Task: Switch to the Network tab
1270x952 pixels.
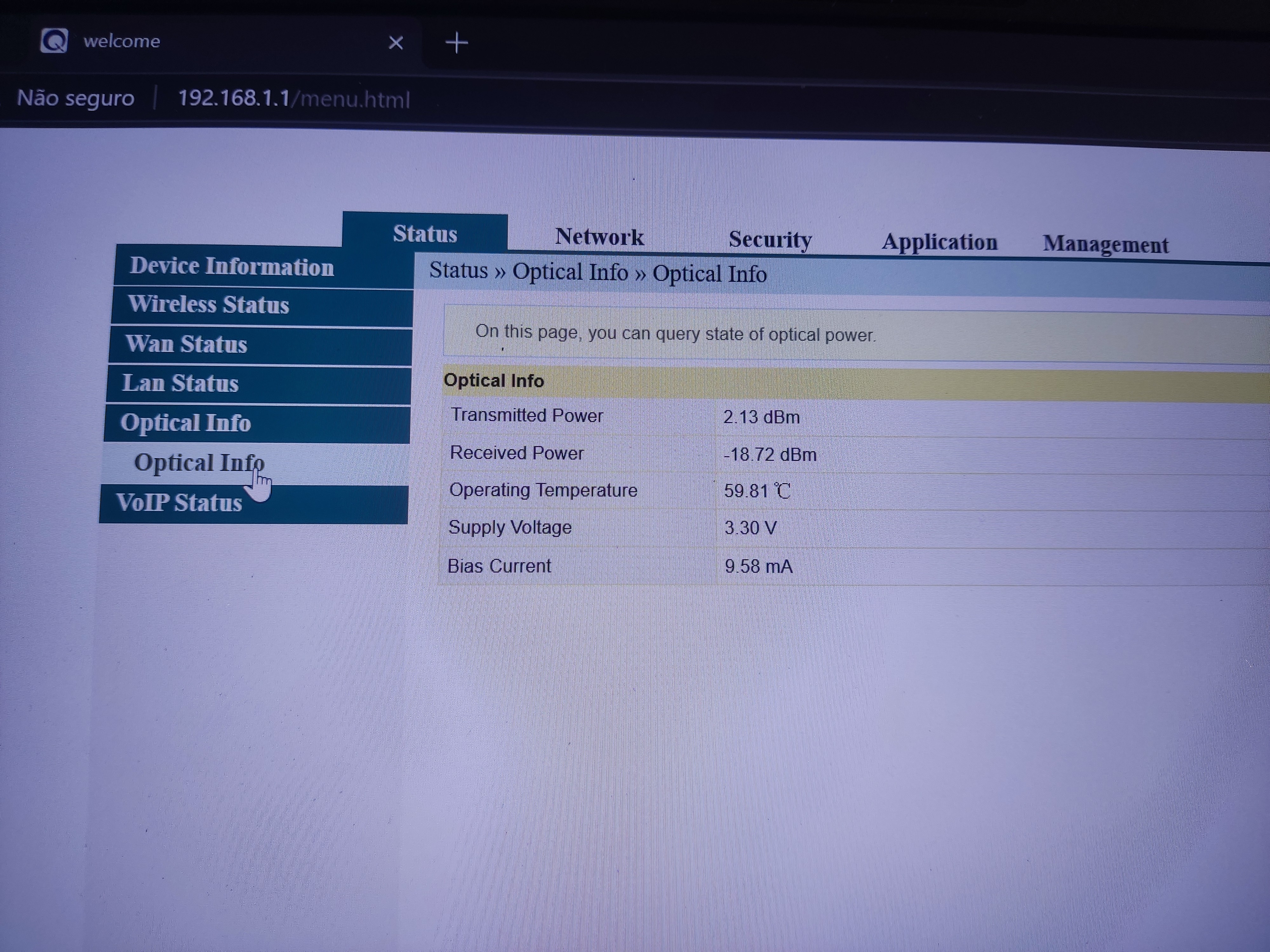Action: [x=599, y=237]
